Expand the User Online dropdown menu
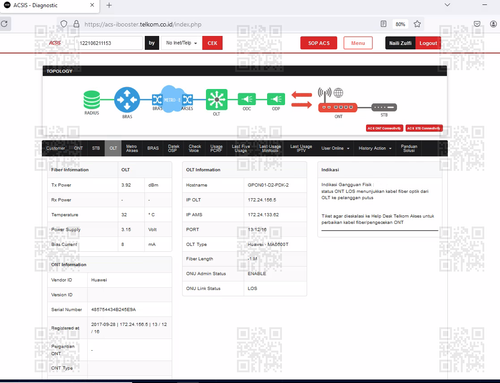This screenshot has width=500, height=383. [x=335, y=148]
